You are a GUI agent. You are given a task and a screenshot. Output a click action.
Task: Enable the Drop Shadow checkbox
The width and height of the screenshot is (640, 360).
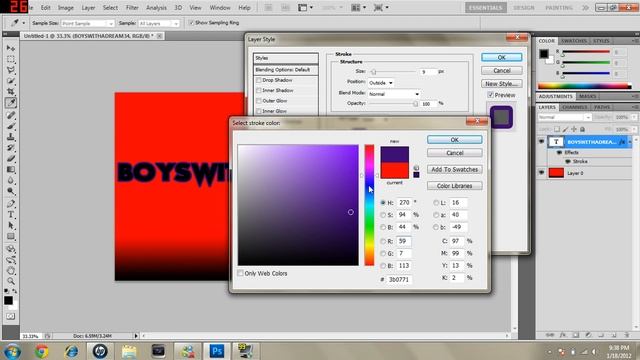pyautogui.click(x=258, y=80)
